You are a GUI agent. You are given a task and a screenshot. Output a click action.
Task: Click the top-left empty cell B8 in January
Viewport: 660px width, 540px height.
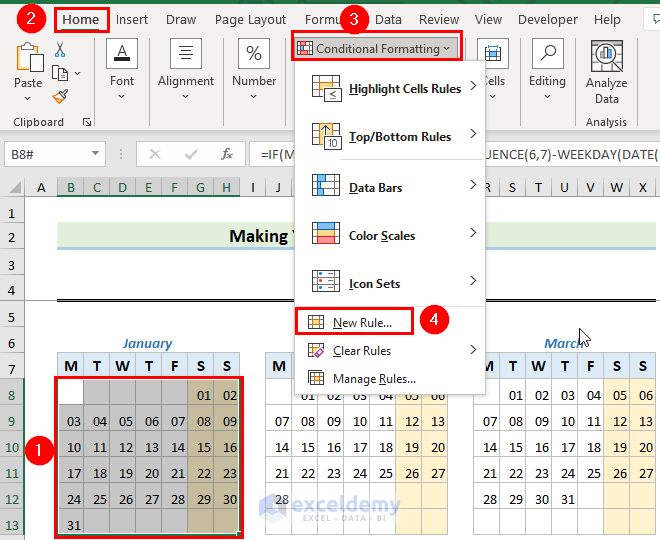point(71,392)
